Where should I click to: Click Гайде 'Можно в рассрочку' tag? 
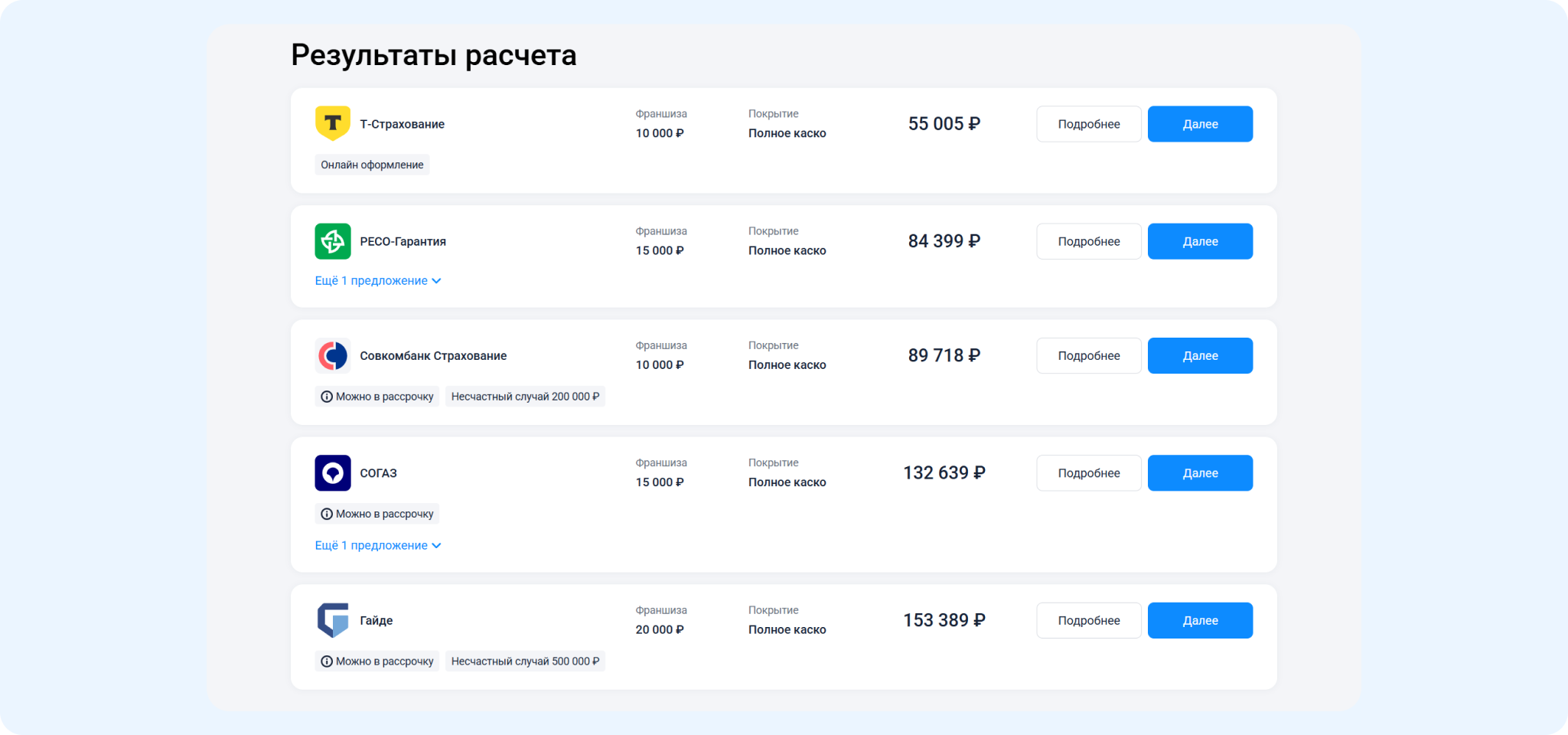(x=377, y=661)
